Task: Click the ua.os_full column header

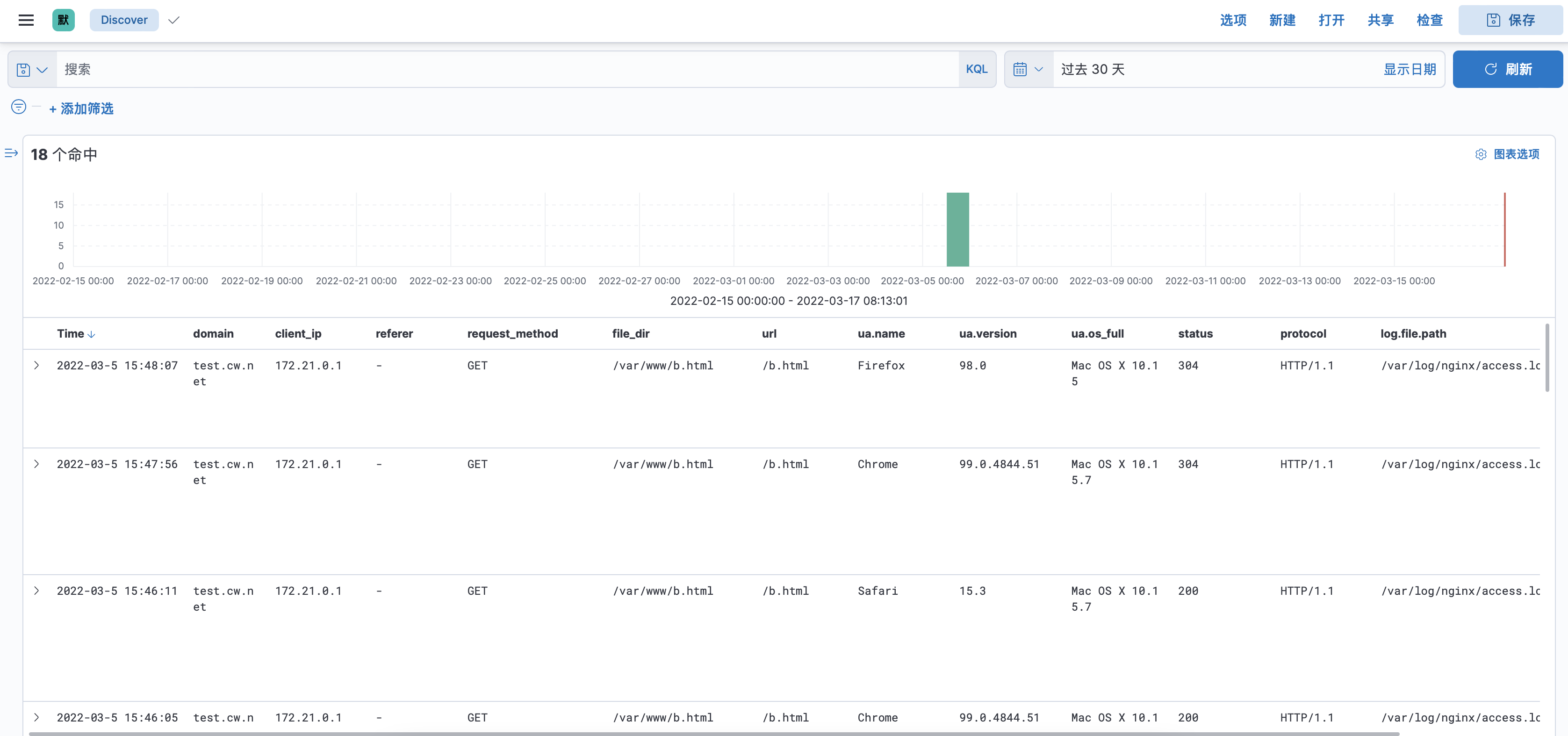Action: (x=1098, y=333)
